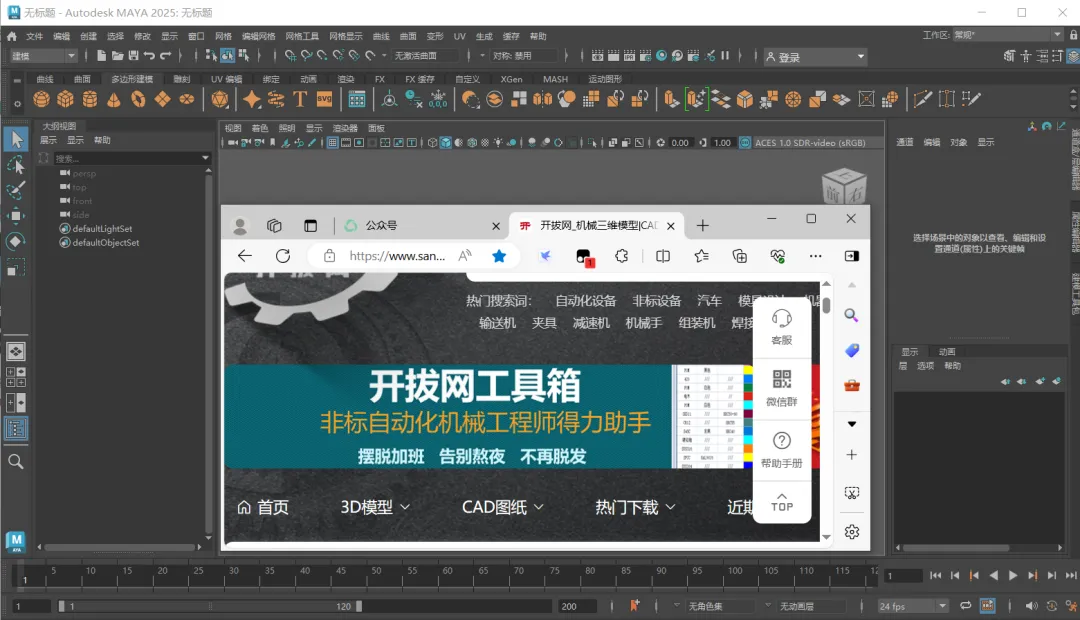Select the Move tool in toolbox
This screenshot has width=1080, height=620.
16,216
